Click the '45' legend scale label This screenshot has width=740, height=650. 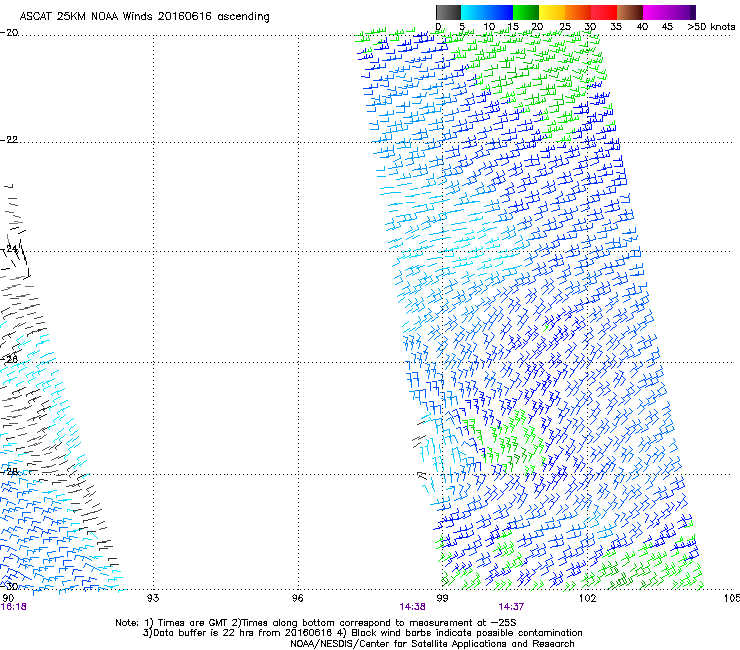pyautogui.click(x=667, y=27)
